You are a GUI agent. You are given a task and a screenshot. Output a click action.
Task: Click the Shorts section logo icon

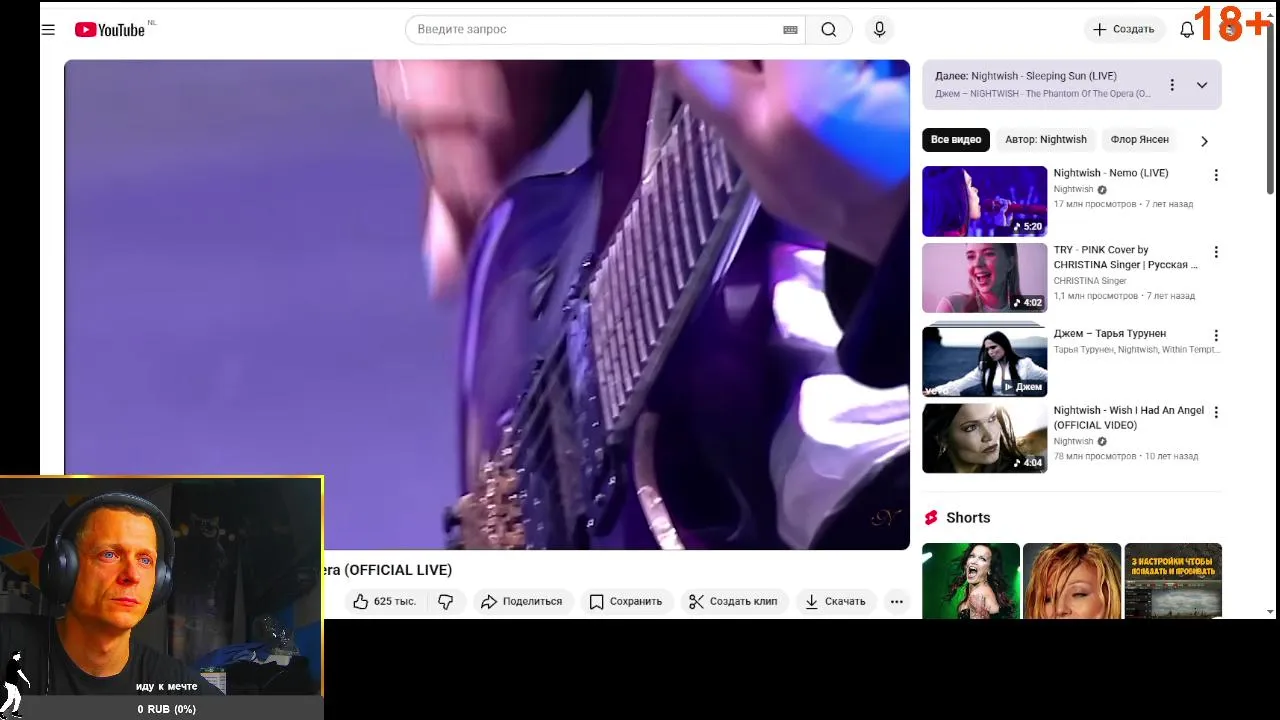click(931, 518)
